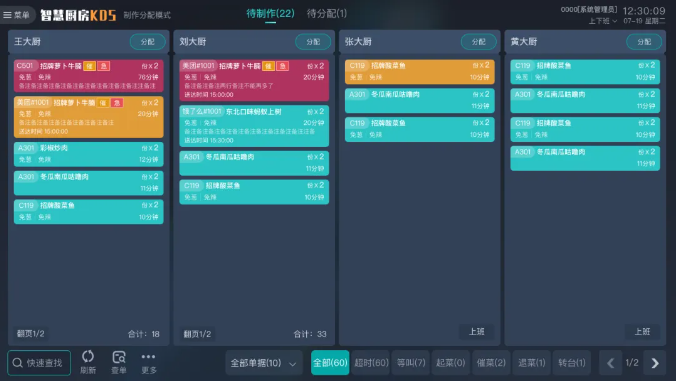Viewport: 676px width, 382px height.
Task: Toggle the 超时(60) filter
Action: 371,363
